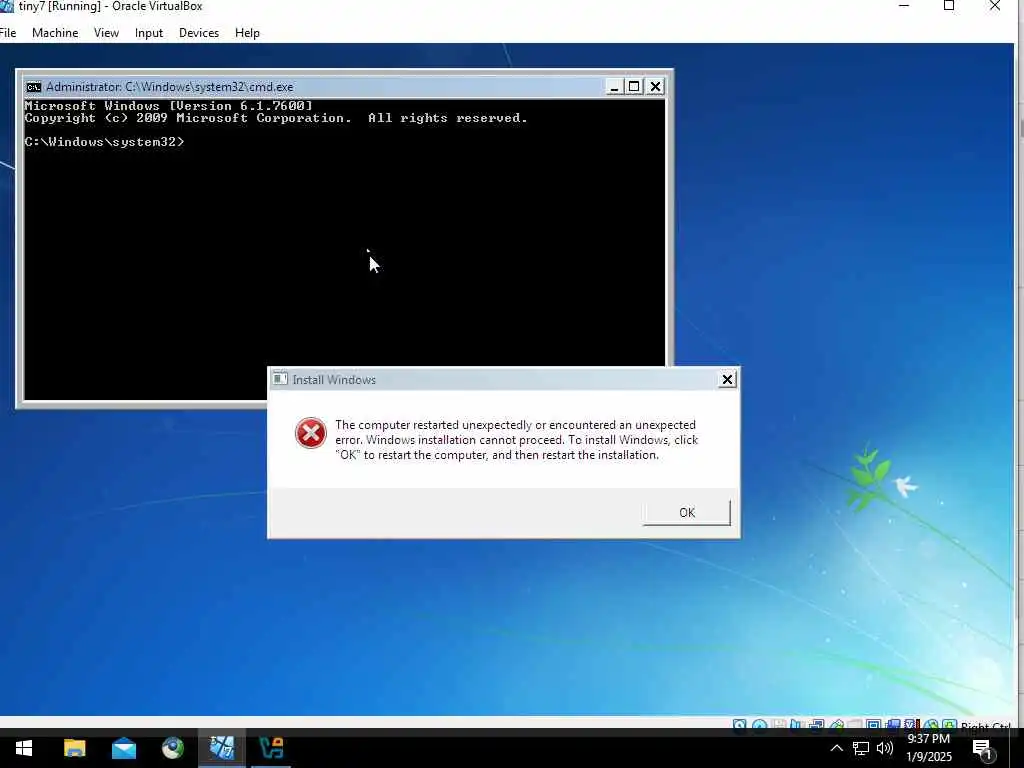The height and width of the screenshot is (768, 1024).
Task: Close the Install Windows error dialog
Action: pyautogui.click(x=727, y=379)
